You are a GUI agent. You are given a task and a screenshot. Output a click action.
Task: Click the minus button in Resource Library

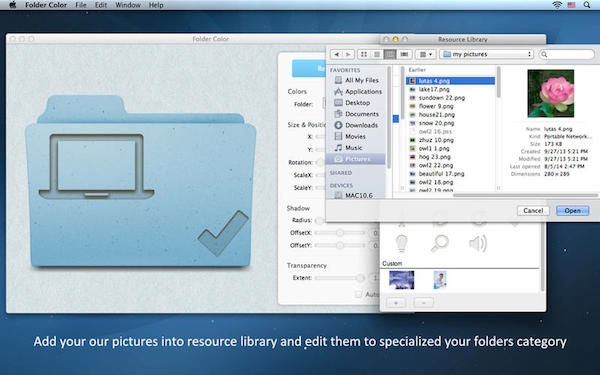(424, 303)
